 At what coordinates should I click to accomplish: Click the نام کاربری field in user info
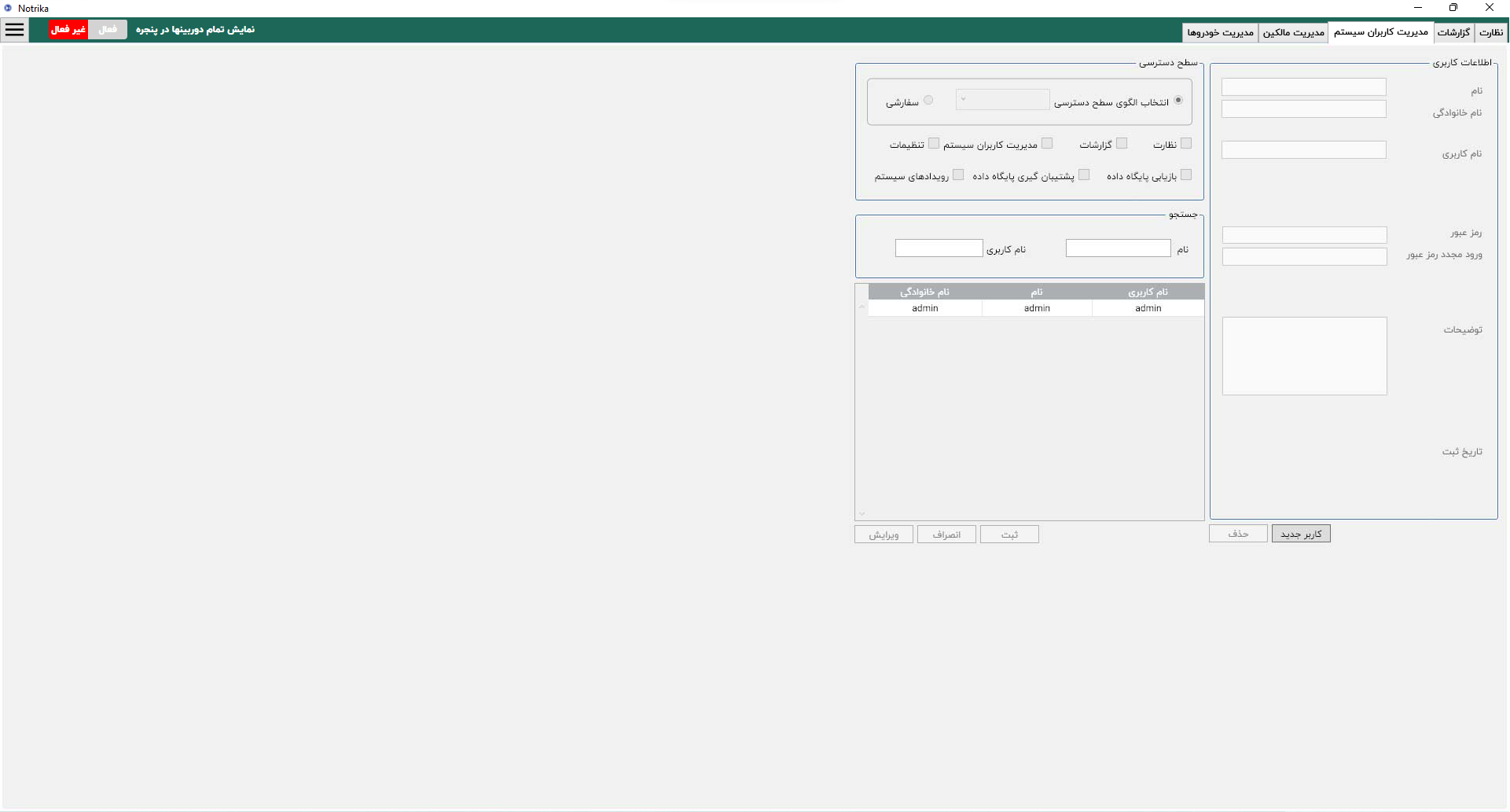pyautogui.click(x=1304, y=150)
